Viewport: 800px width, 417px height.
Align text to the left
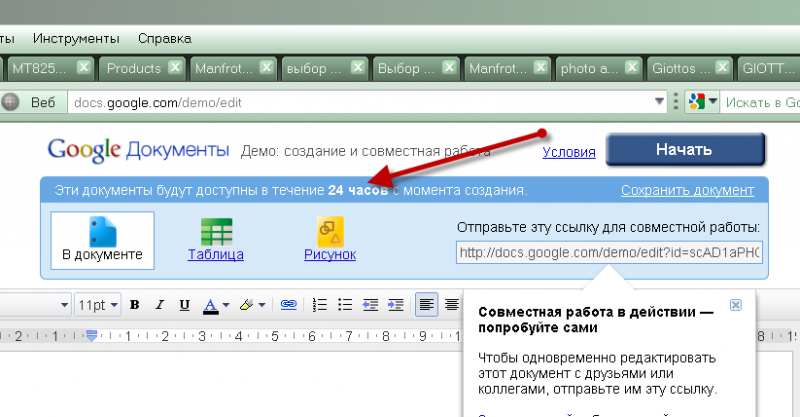pos(426,305)
